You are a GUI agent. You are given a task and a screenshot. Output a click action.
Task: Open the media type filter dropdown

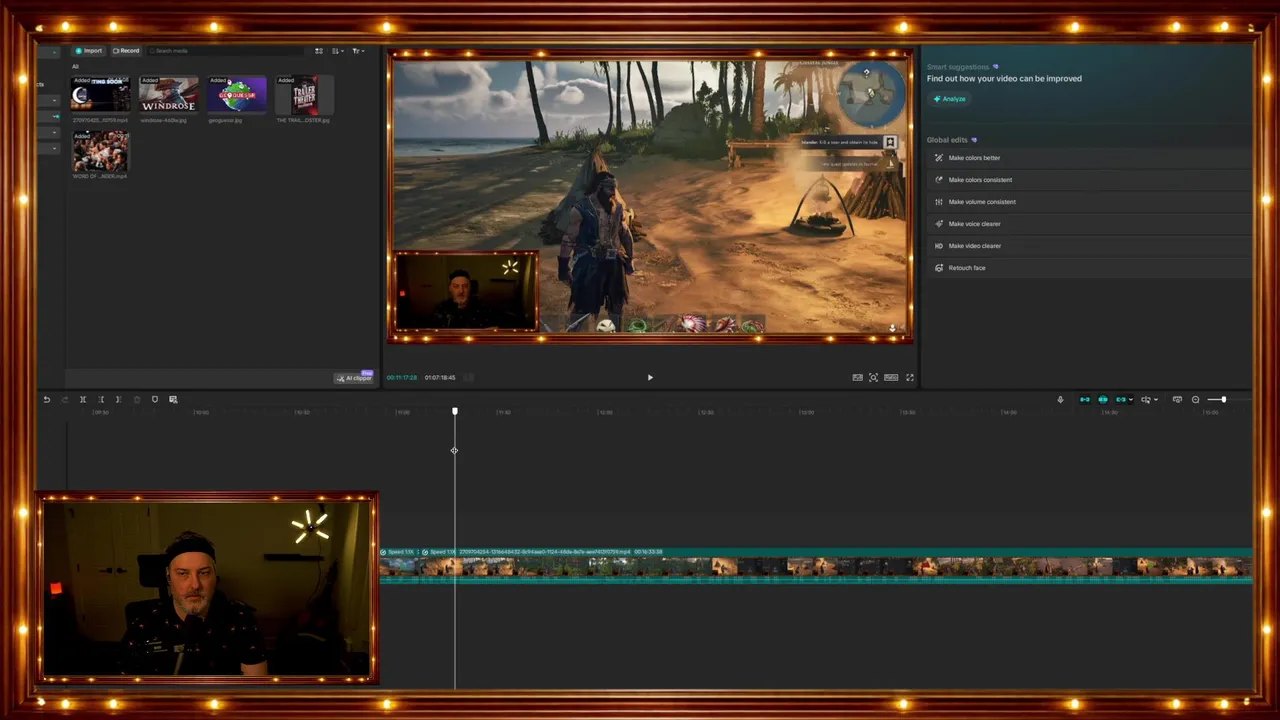(358, 51)
